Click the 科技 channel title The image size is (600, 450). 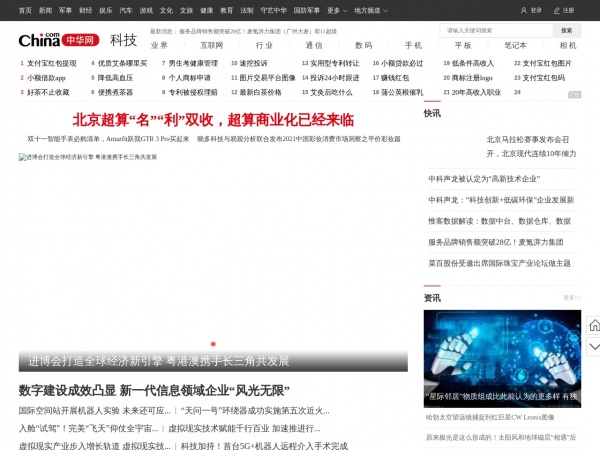(123, 40)
